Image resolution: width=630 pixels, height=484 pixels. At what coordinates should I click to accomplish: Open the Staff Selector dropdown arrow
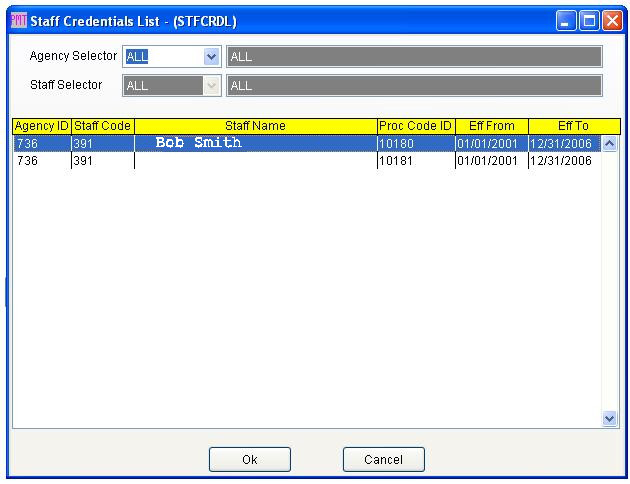coord(211,86)
